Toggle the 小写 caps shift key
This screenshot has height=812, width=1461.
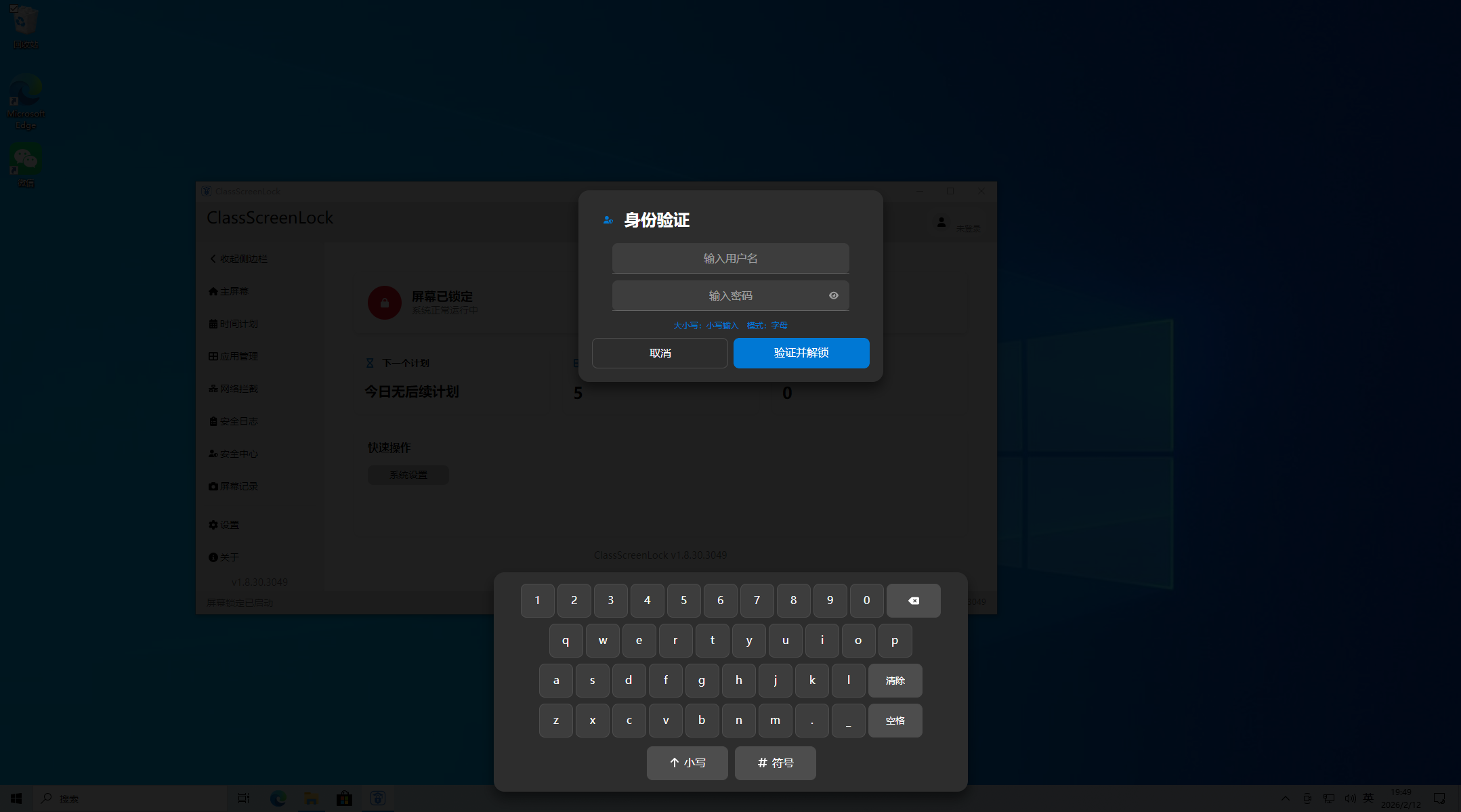(x=687, y=763)
